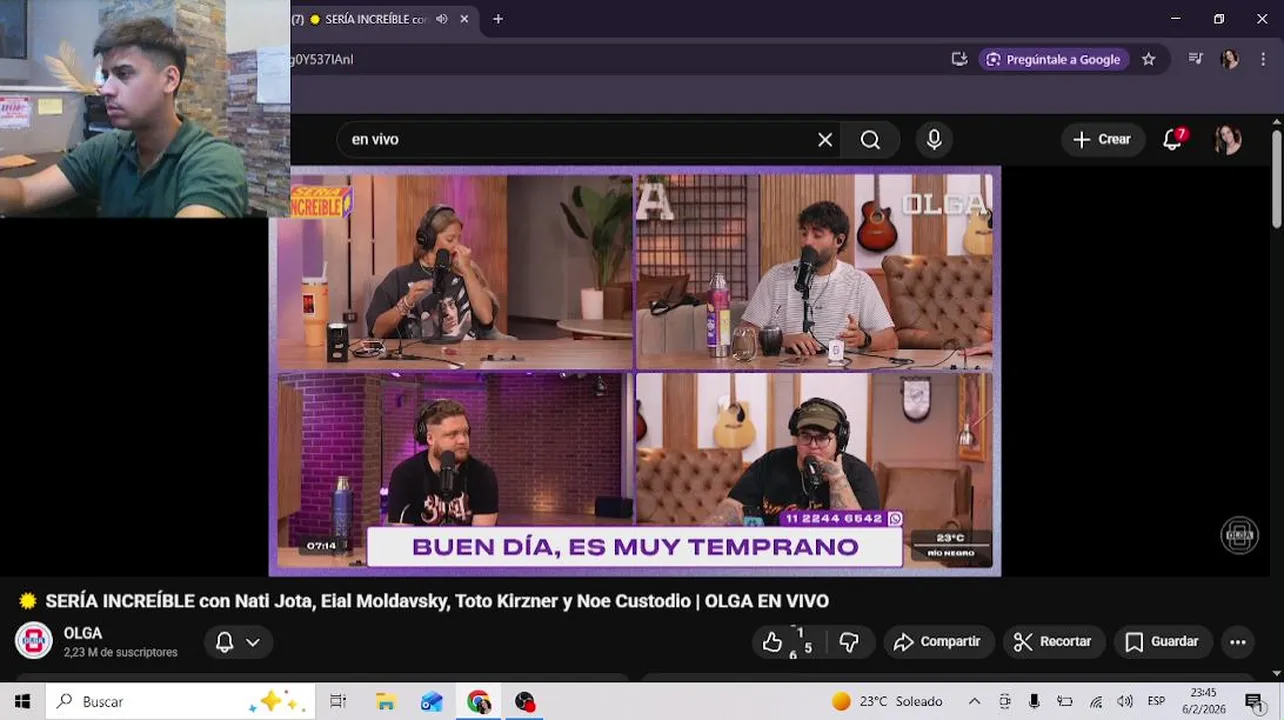Click the Crear button

click(x=1102, y=140)
